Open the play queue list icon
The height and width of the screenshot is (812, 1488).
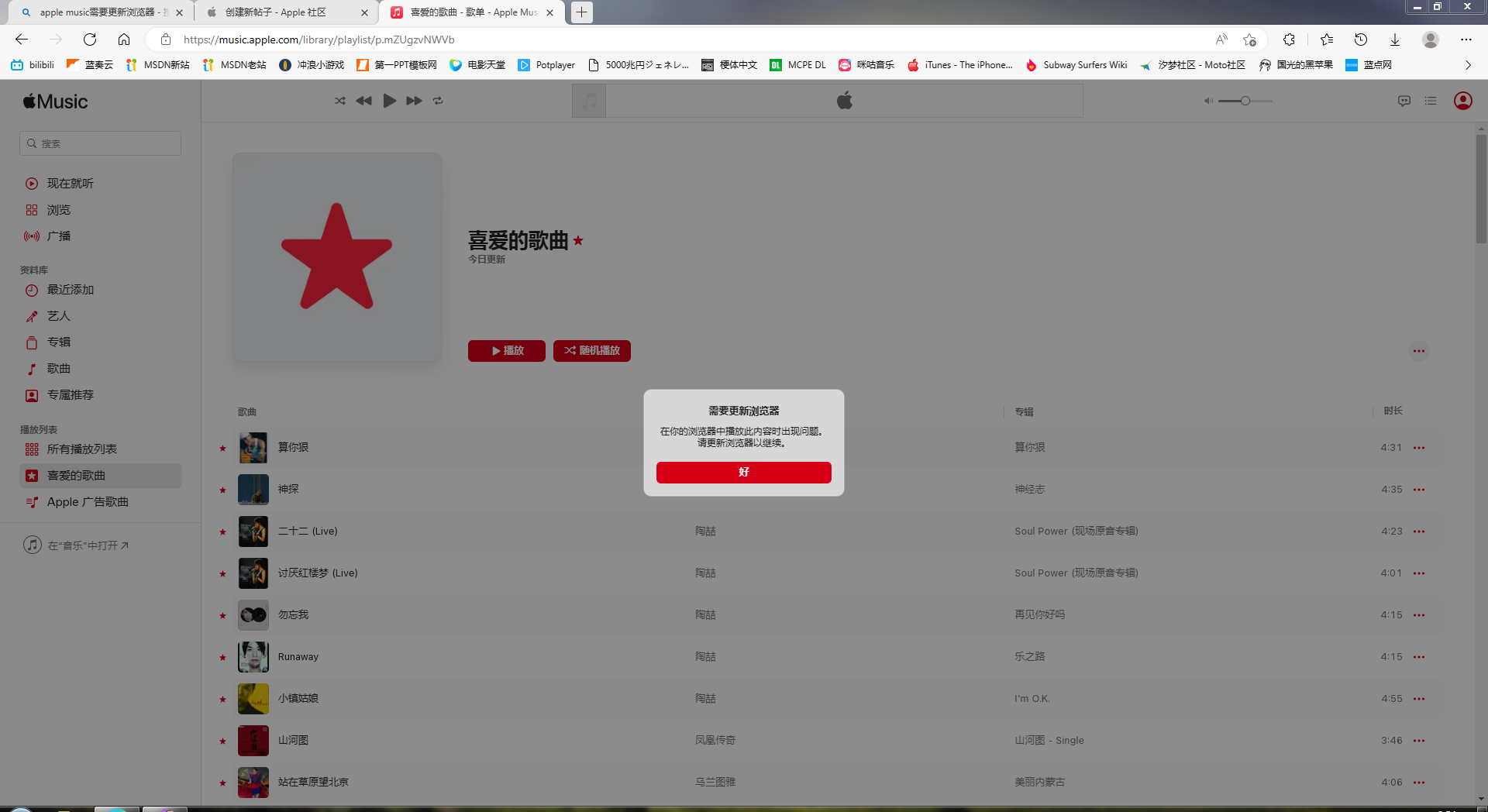1431,101
